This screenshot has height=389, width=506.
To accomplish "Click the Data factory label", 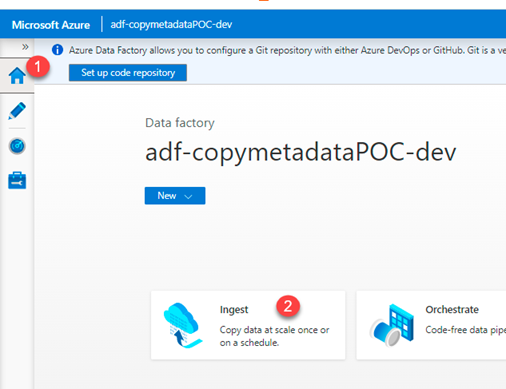I will tap(180, 123).
